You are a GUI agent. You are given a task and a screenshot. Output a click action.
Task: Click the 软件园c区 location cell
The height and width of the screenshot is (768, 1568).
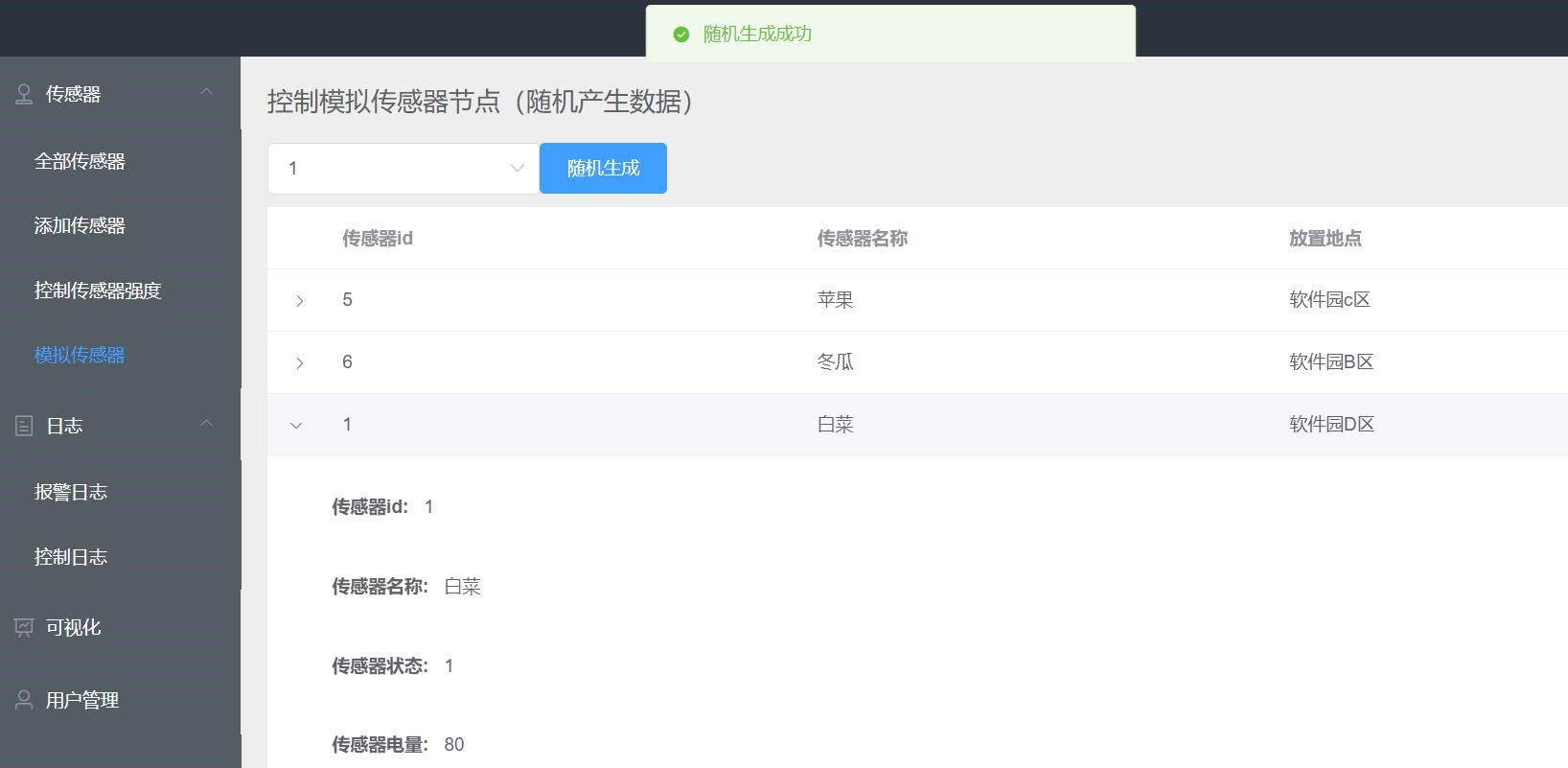[x=1329, y=299]
